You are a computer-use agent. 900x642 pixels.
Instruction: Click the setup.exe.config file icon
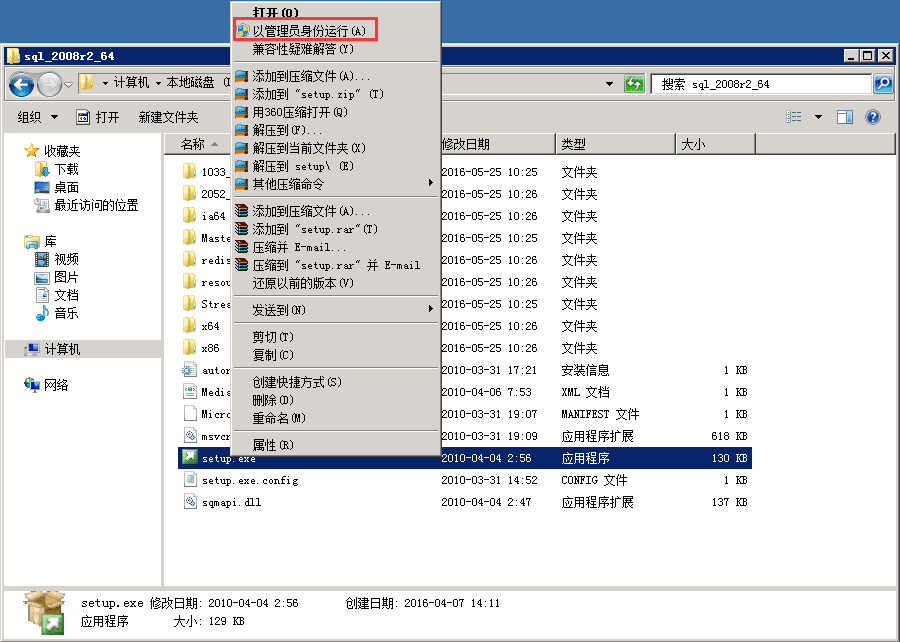click(x=190, y=480)
